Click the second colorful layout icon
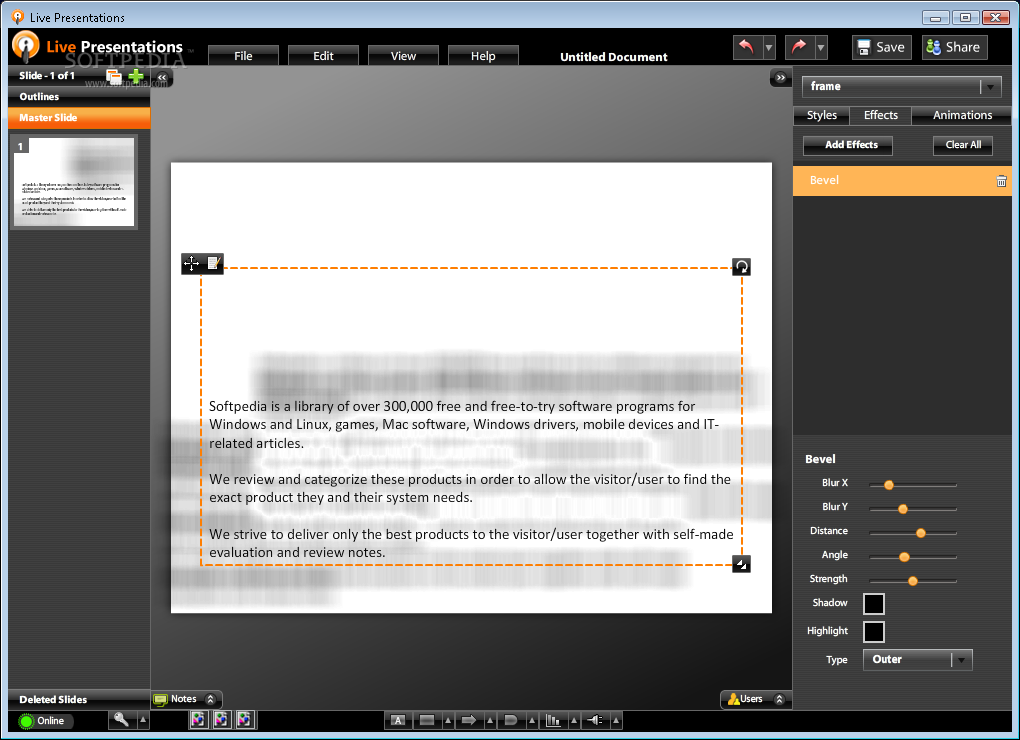Image resolution: width=1020 pixels, height=740 pixels. [x=222, y=720]
